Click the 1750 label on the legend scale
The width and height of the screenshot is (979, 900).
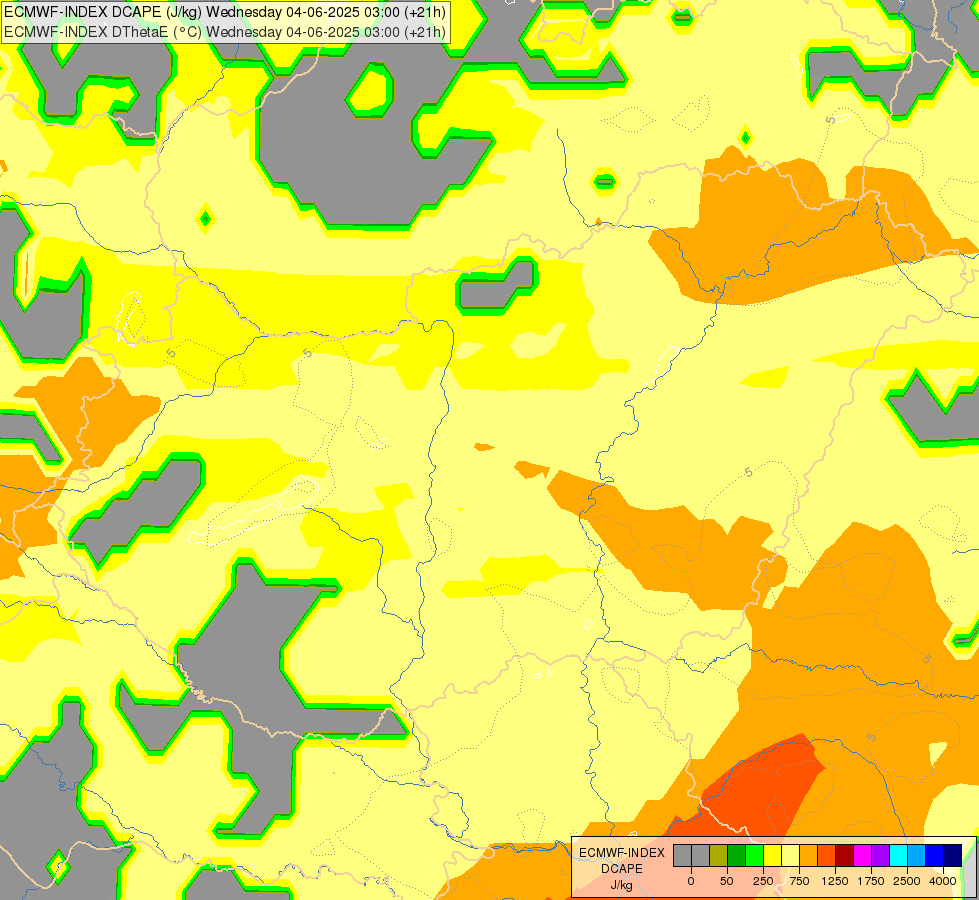click(871, 881)
